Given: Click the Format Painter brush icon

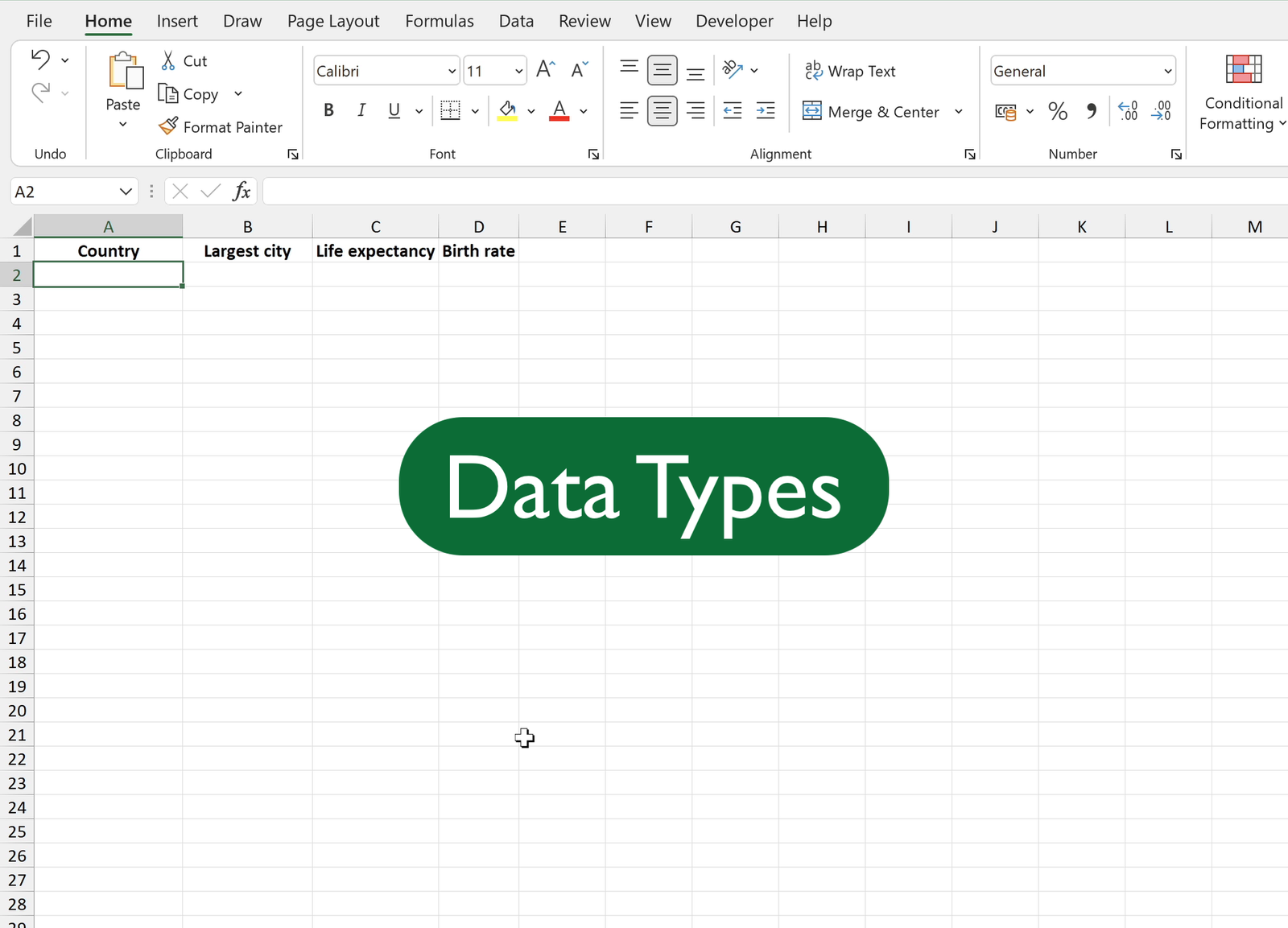Looking at the screenshot, I should pos(168,126).
